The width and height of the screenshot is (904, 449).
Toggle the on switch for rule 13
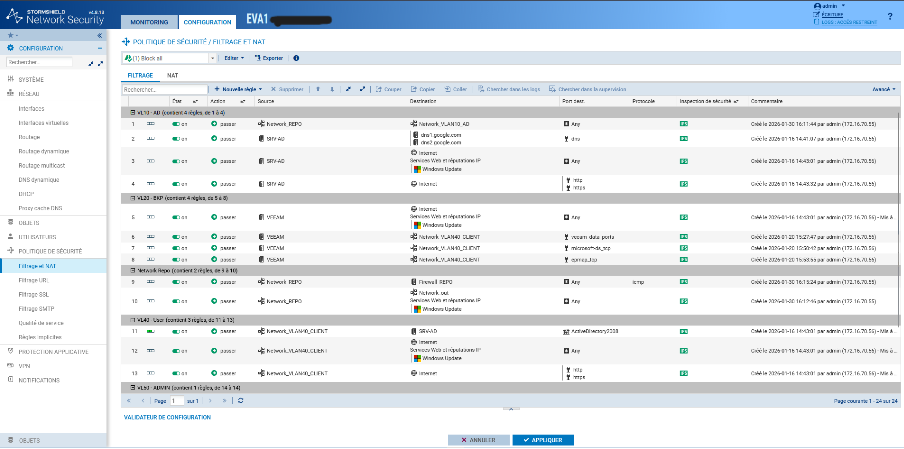pos(176,373)
